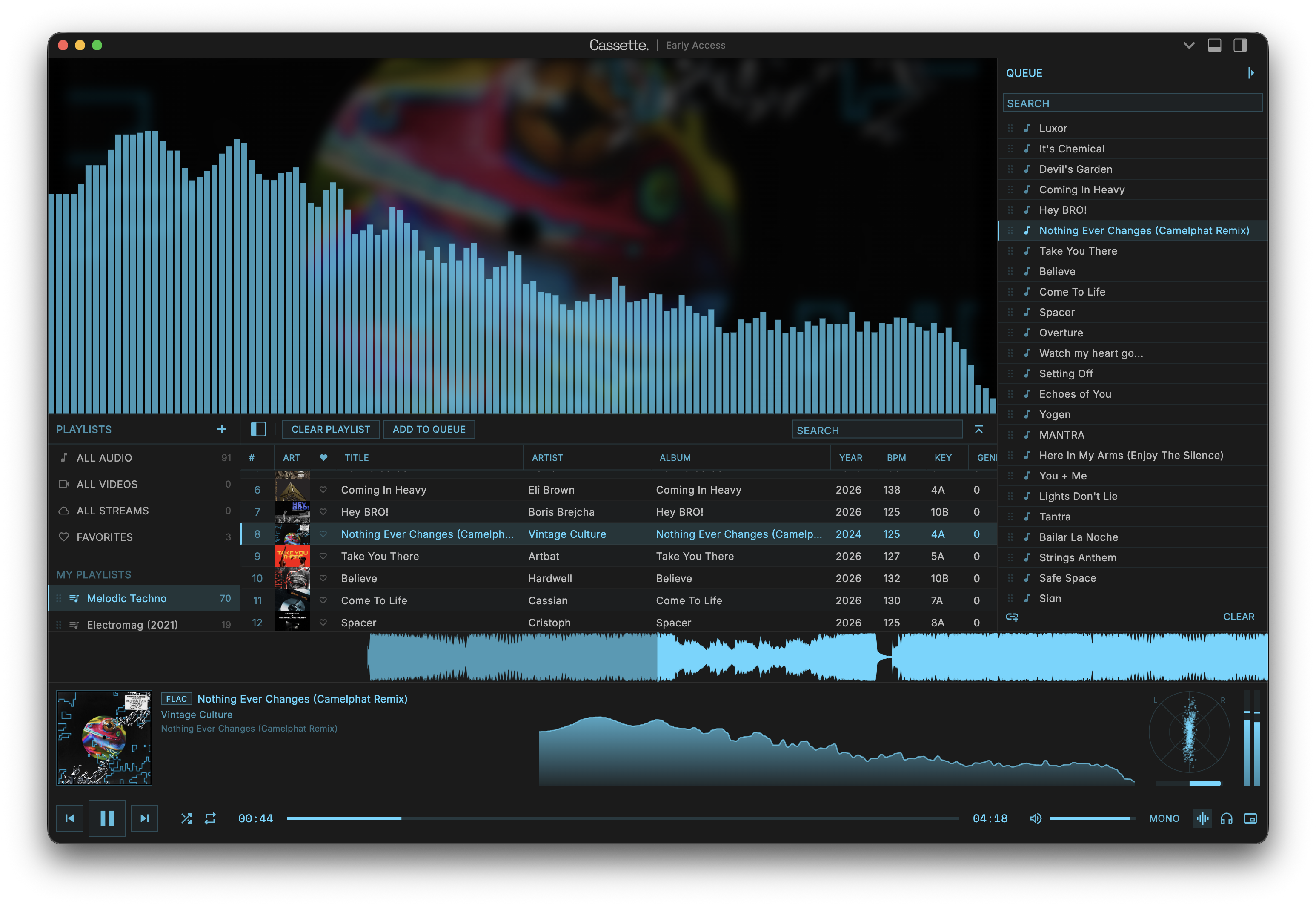Add a new playlist with plus icon
Viewport: 1316px width, 907px height.
(x=221, y=429)
